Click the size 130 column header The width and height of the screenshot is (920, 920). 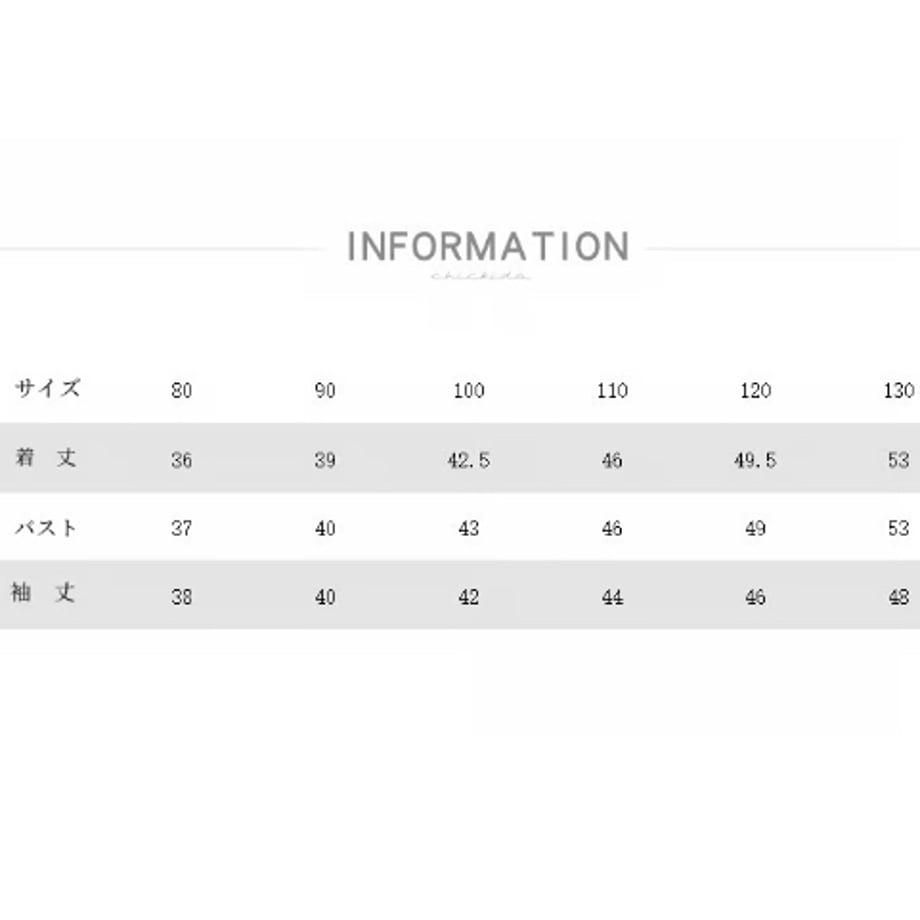coord(899,390)
